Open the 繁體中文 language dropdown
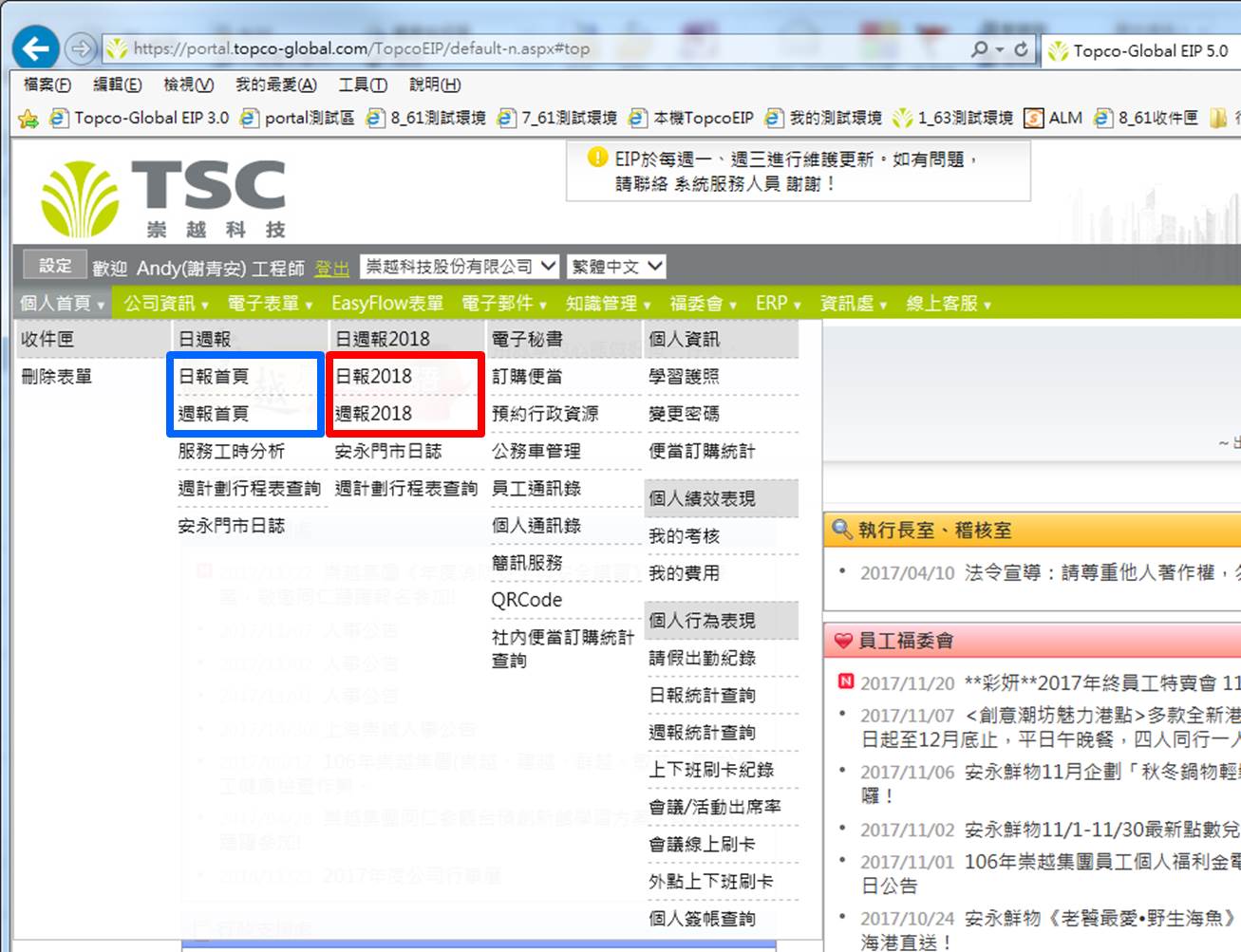This screenshot has width=1241, height=952. (615, 267)
